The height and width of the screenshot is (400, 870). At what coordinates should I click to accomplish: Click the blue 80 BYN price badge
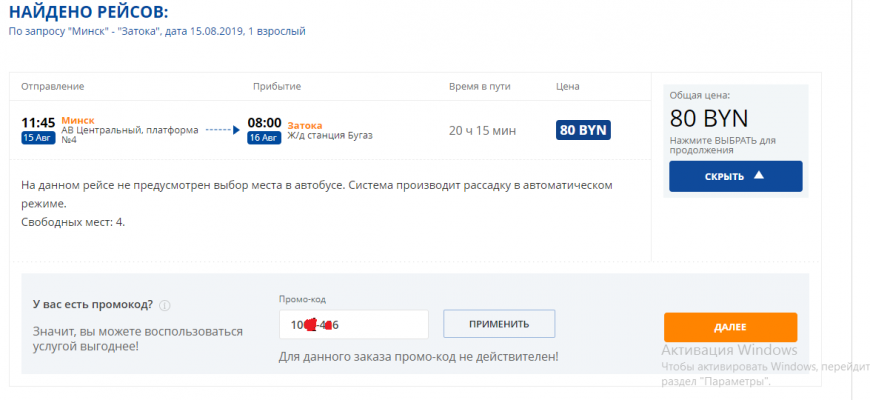click(583, 129)
